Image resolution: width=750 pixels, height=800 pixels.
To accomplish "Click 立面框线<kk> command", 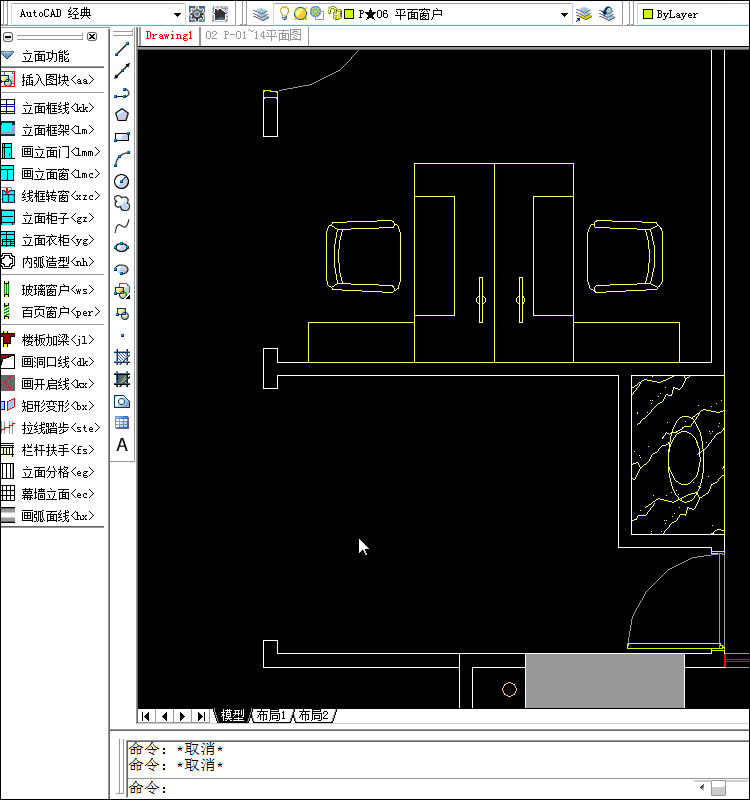I will coord(52,108).
